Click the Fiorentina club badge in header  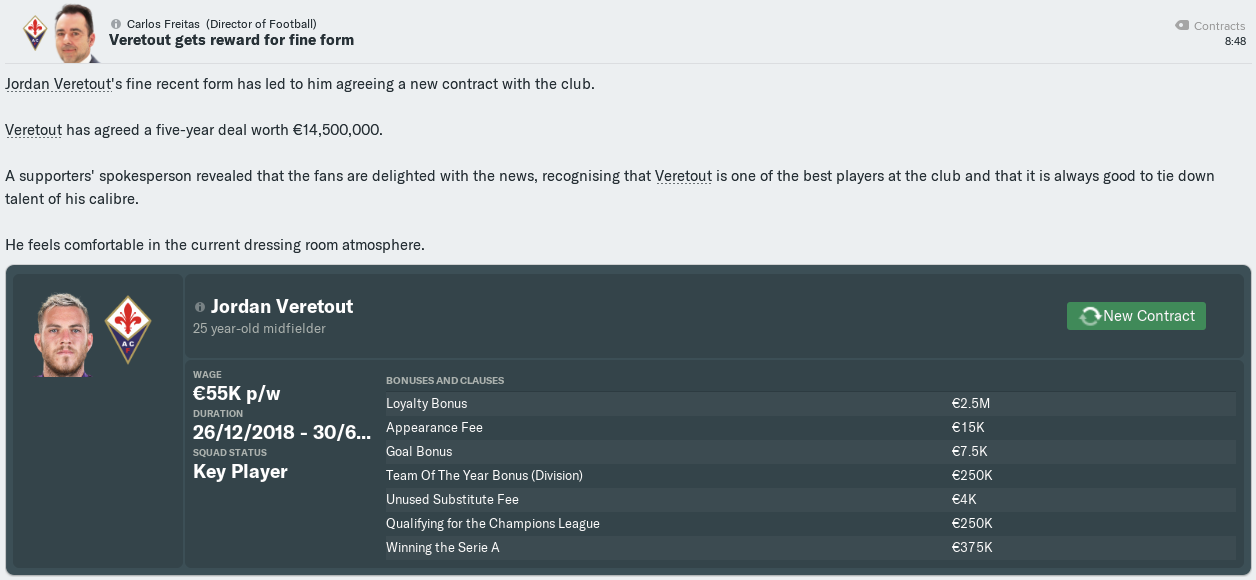(35, 33)
